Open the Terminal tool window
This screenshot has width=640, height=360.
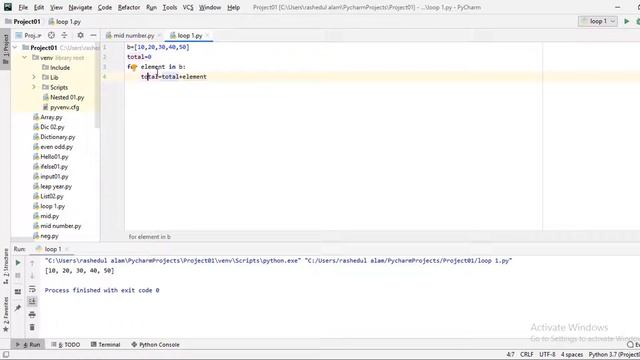[x=105, y=345]
